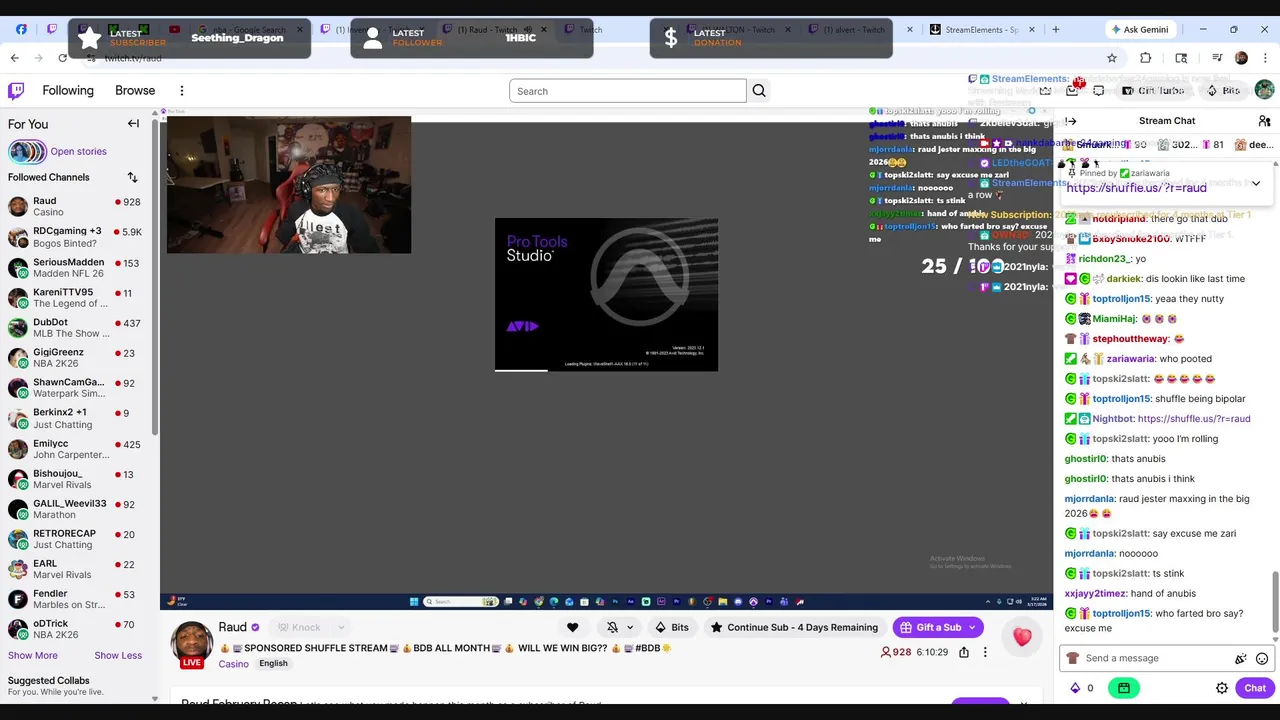Viewport: 1280px width, 720px height.
Task: Open stories link
Action: tap(78, 152)
